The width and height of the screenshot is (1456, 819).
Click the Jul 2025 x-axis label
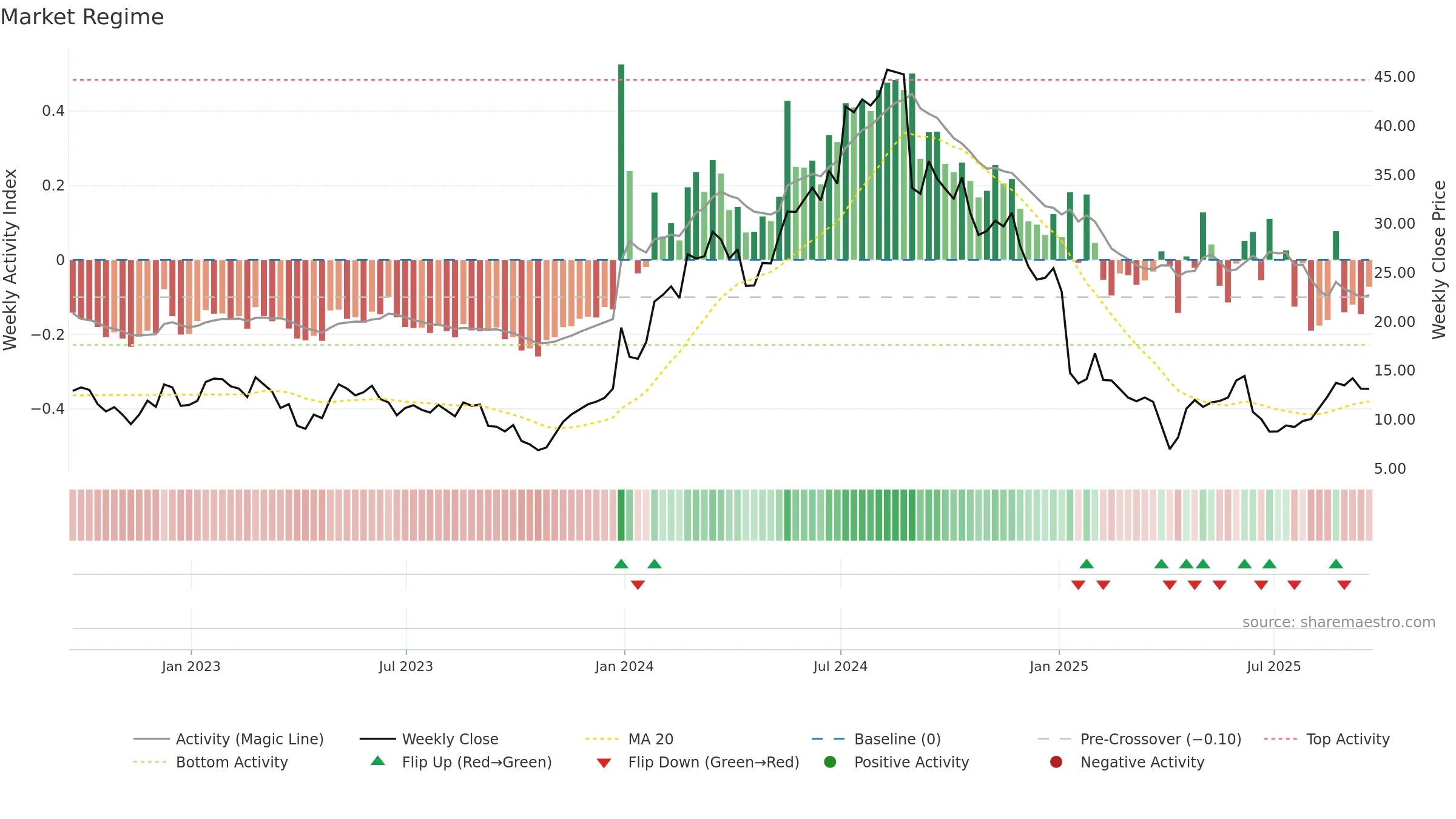click(1274, 667)
